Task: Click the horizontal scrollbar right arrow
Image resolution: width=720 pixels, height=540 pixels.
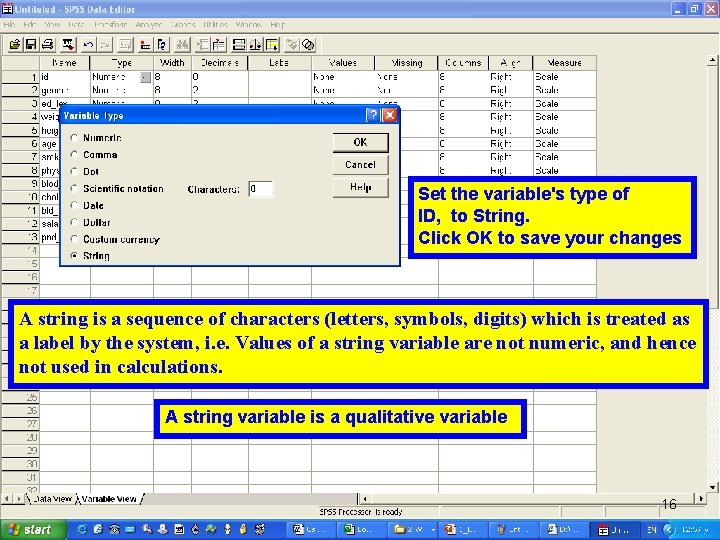Action: point(701,498)
